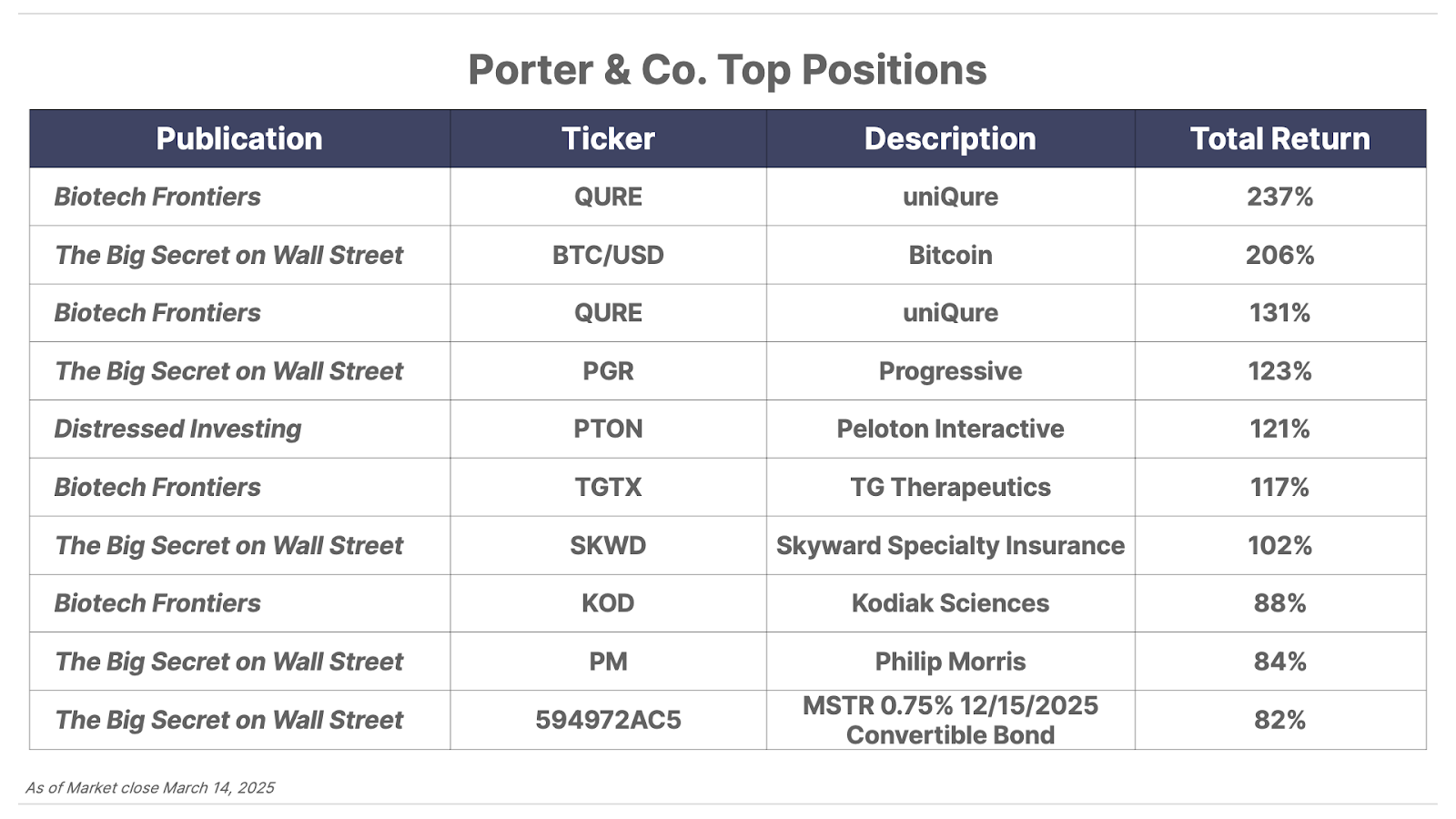Select the 206% Bitcoin return value
Screen dimensions: 1456x819
[x=1279, y=255]
